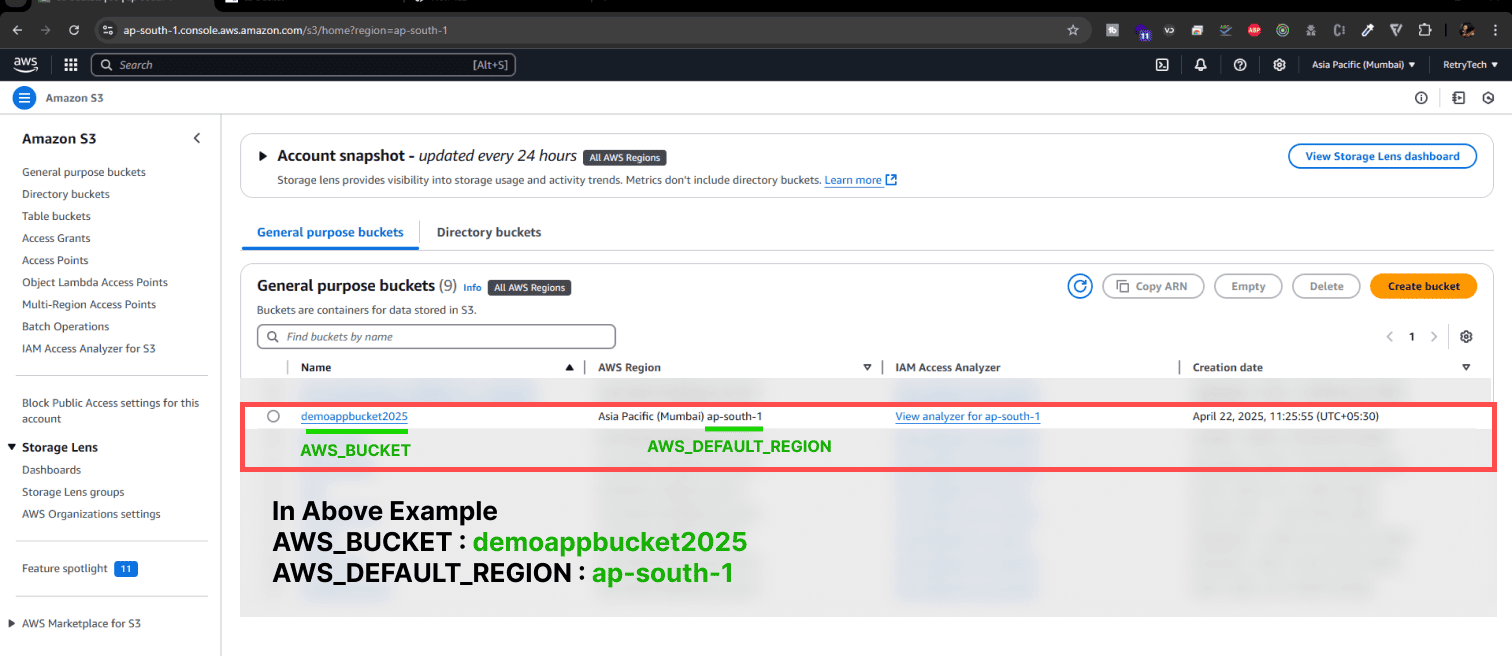Open the Asia Pacific (Mumbai) region dropdown
1512x656 pixels.
pyautogui.click(x=1363, y=65)
